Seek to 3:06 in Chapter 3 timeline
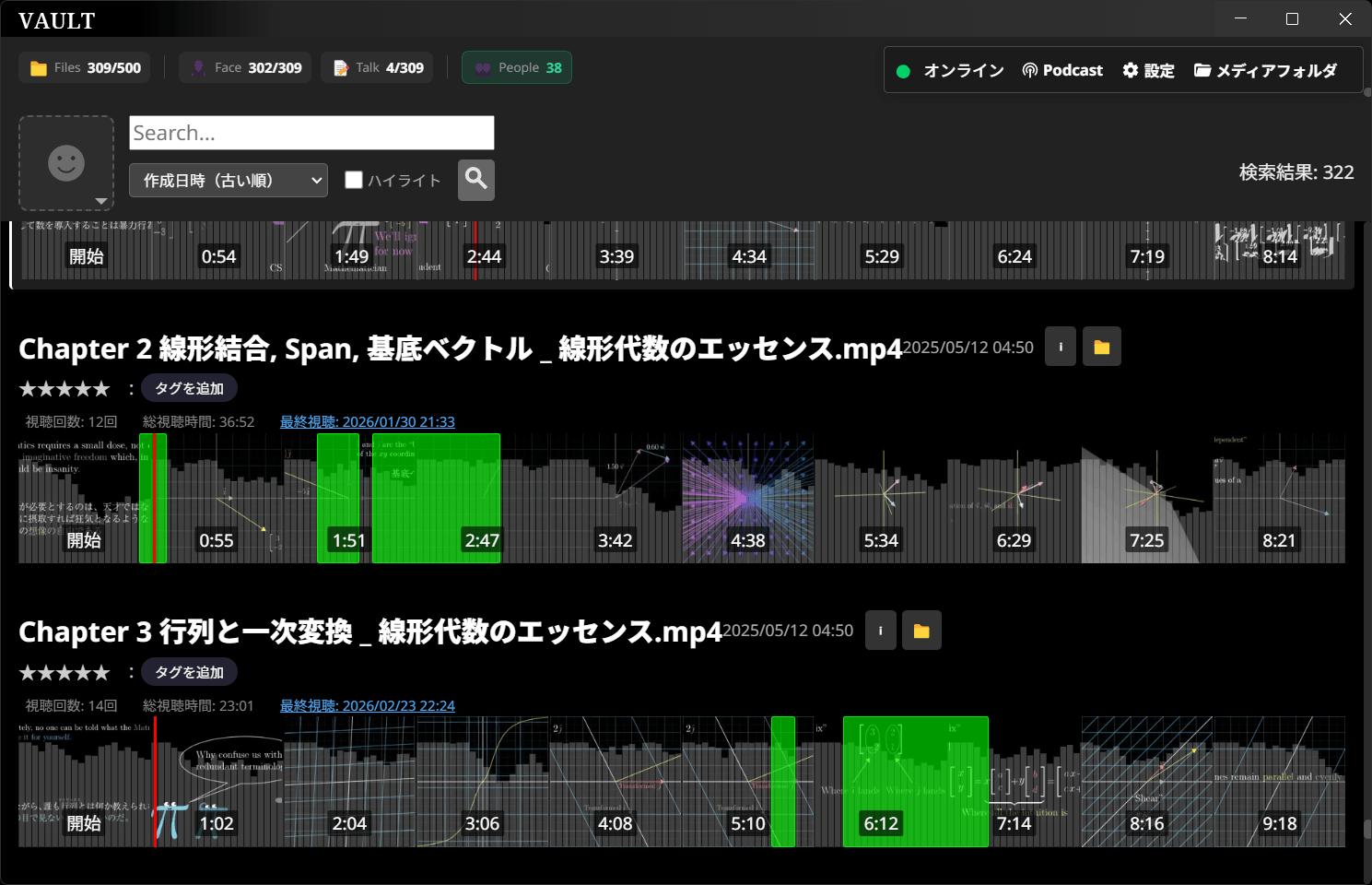 click(x=482, y=823)
